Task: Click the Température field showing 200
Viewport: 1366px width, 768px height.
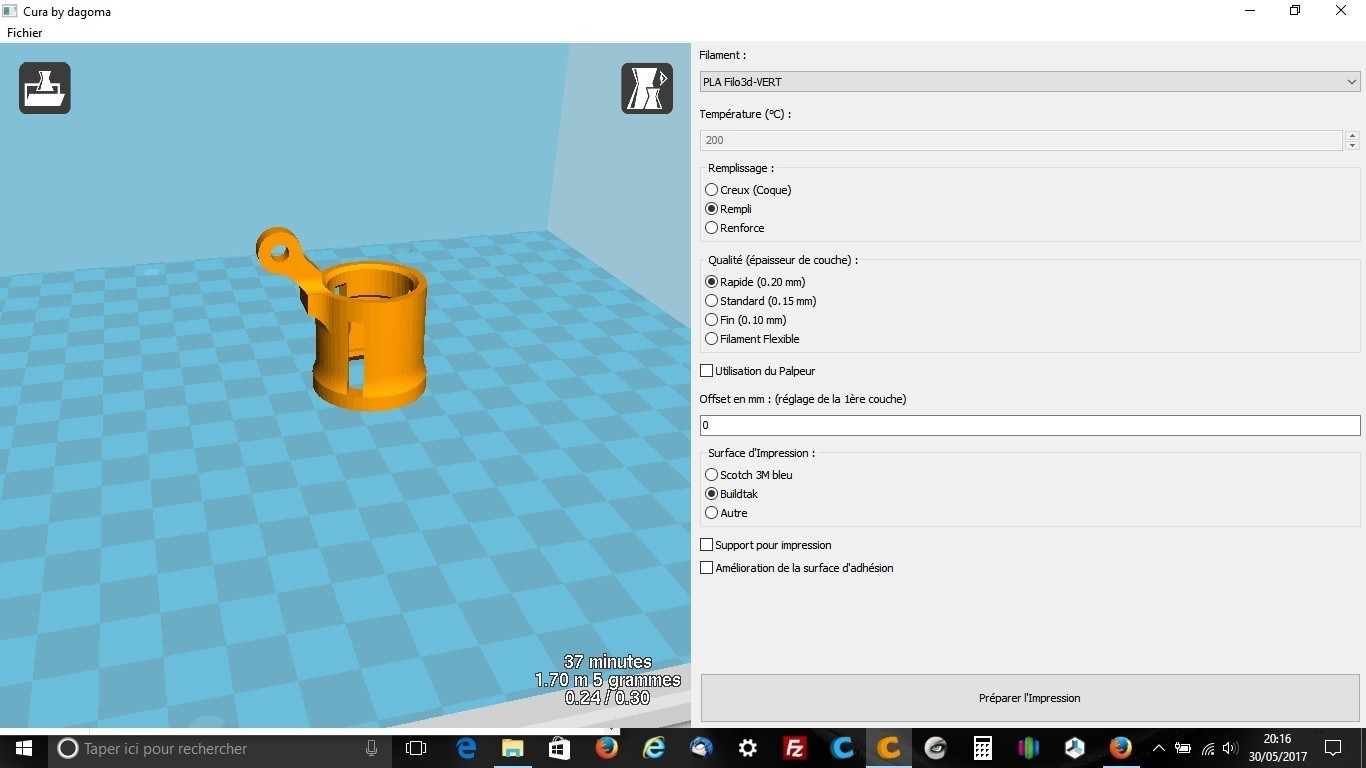Action: tap(1021, 140)
